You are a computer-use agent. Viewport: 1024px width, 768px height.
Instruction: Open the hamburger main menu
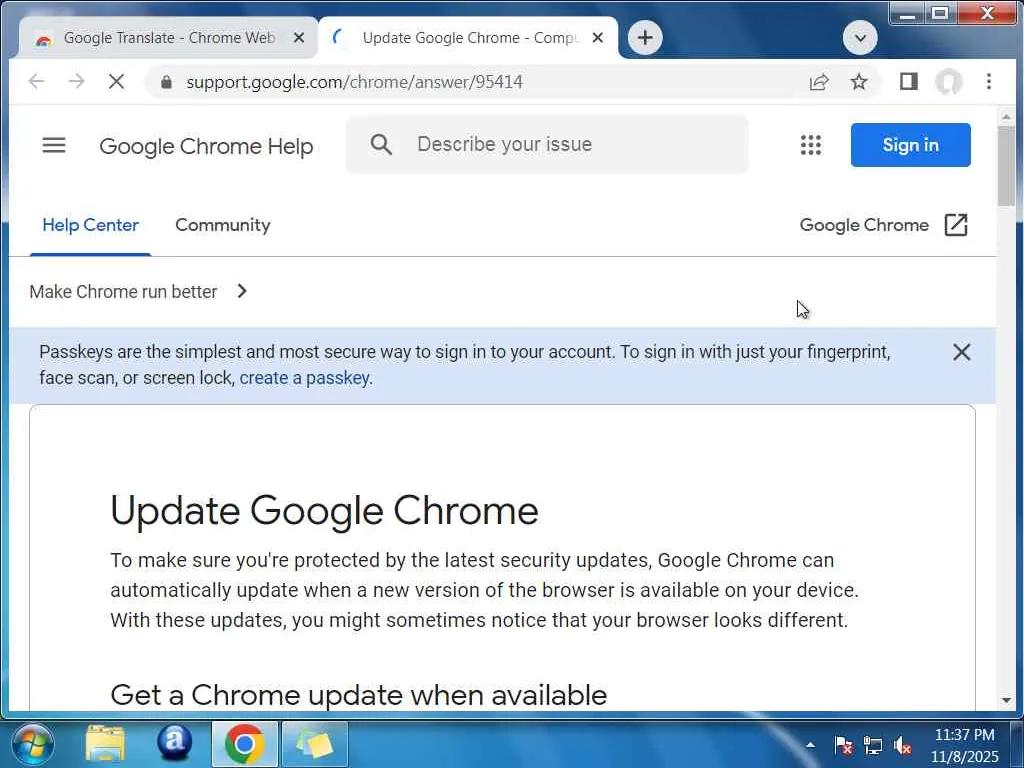coord(54,145)
